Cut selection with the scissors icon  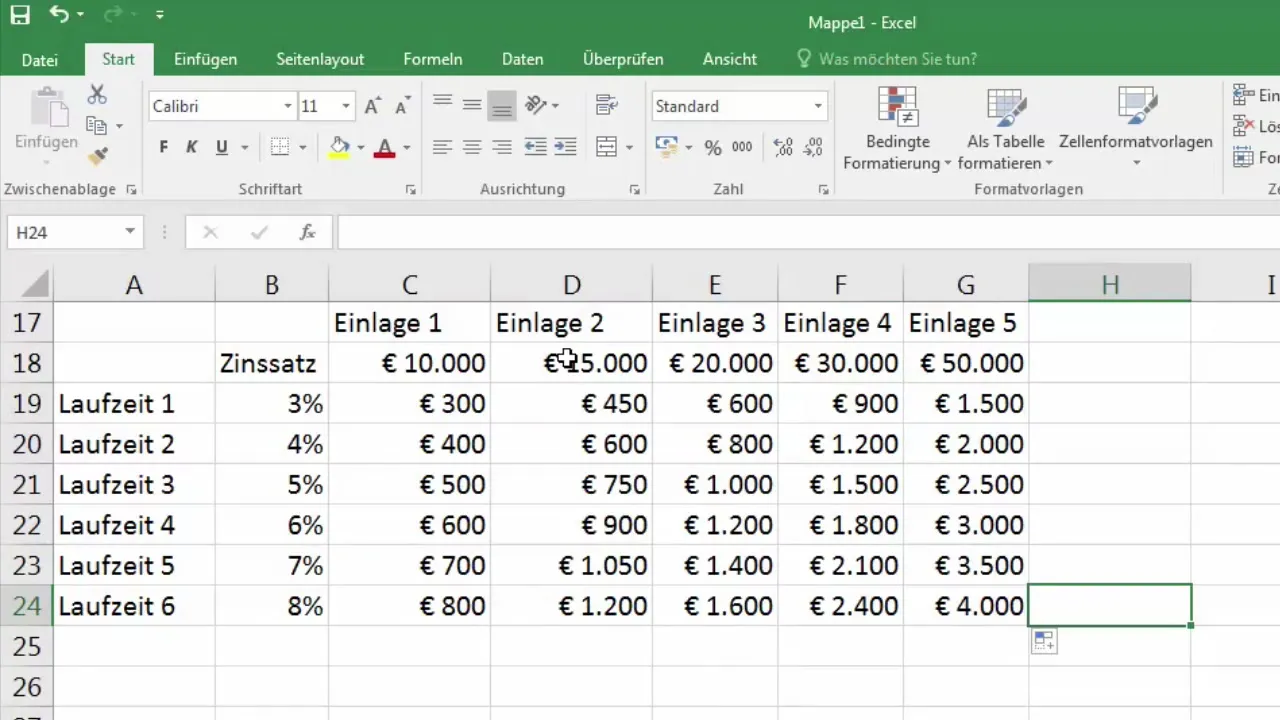click(97, 95)
